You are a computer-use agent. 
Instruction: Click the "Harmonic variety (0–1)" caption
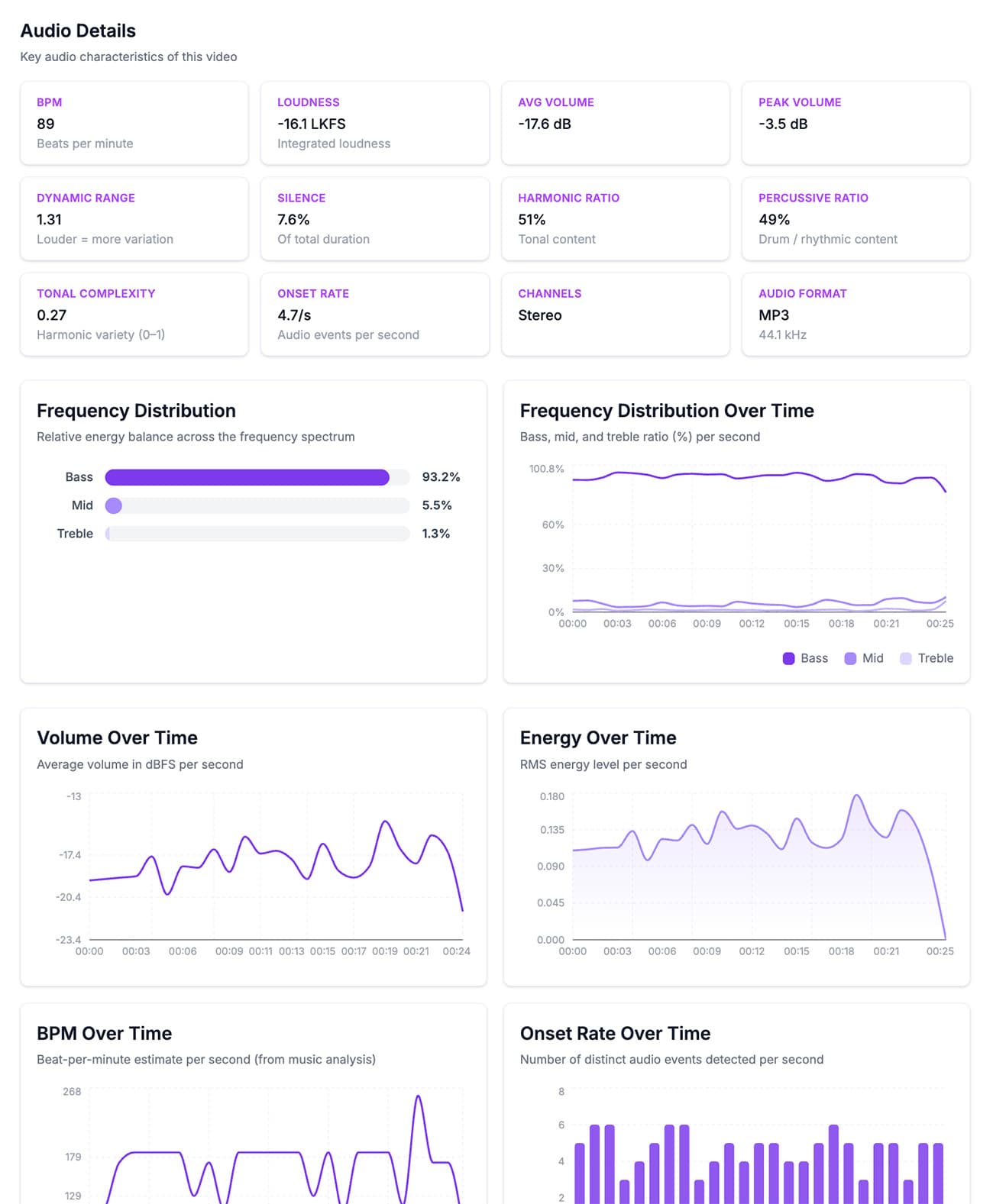(x=101, y=334)
